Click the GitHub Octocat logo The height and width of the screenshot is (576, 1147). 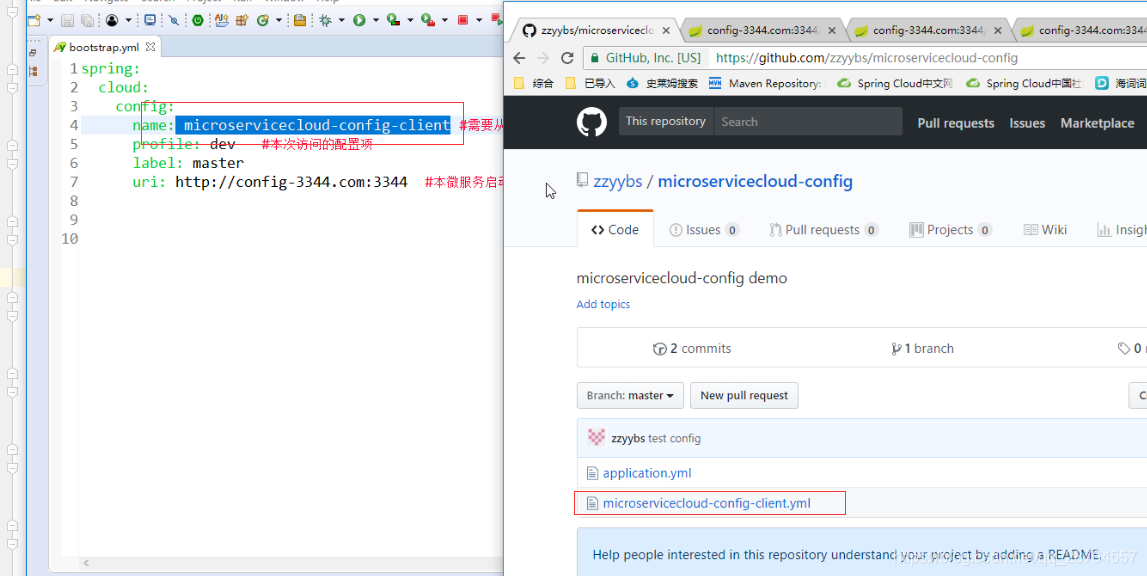tap(592, 122)
